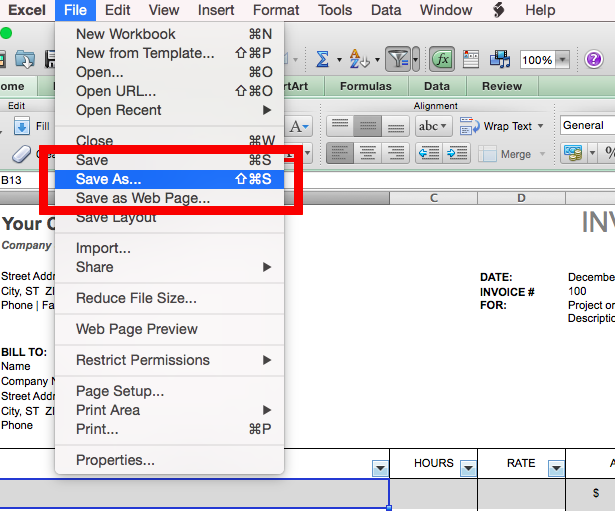Open the Filter dropdown arrow
Viewport: 615px width, 511px height.
(x=415, y=60)
